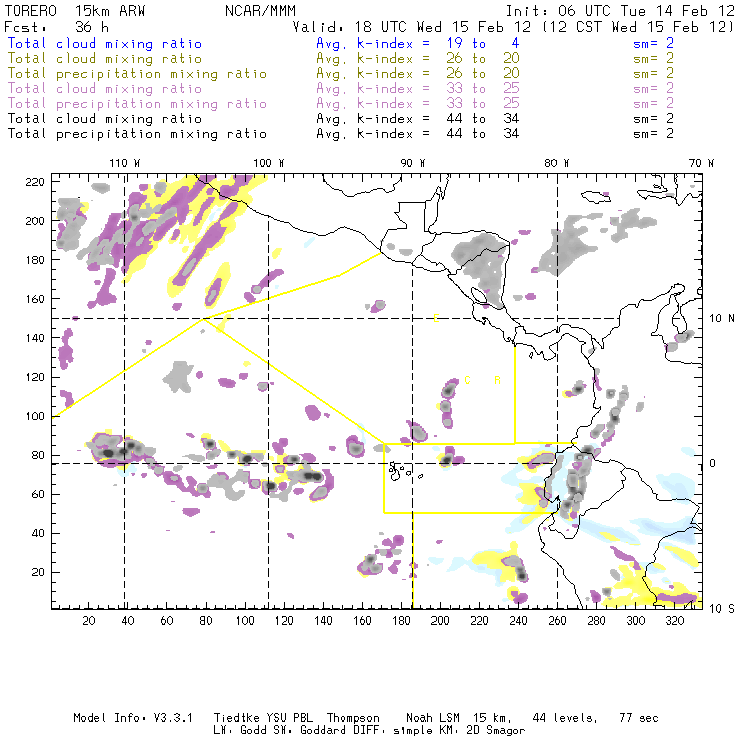Click 'Model Info: V3.3.1' text

point(133,718)
